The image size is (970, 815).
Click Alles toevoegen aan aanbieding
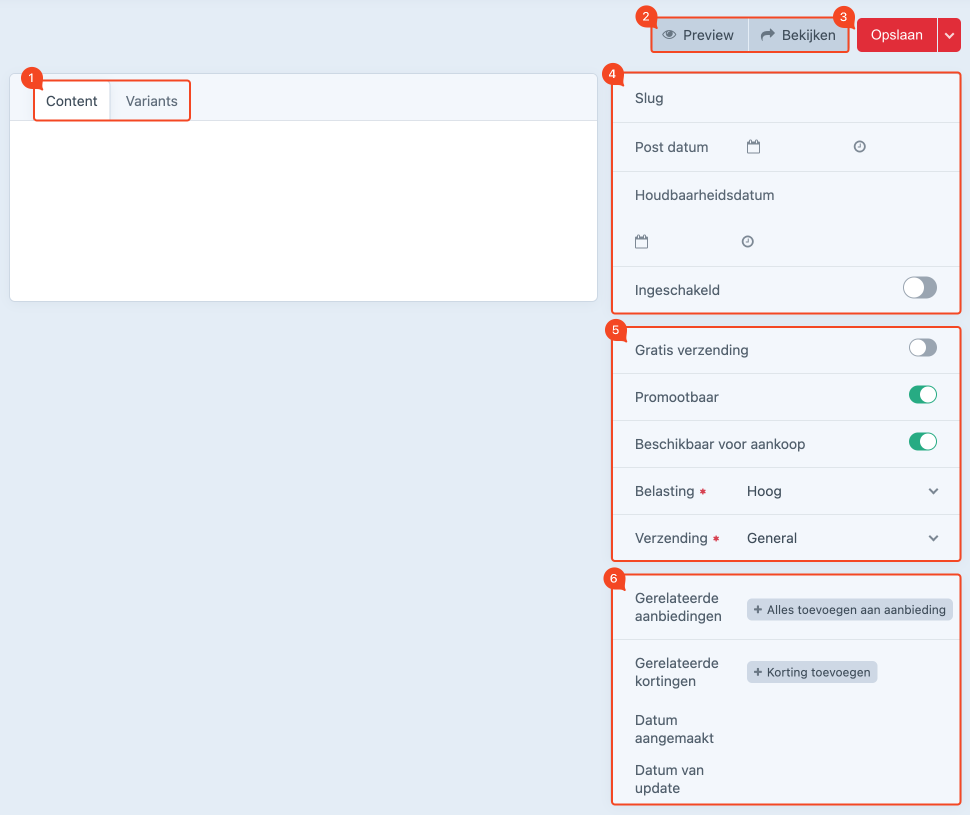pyautogui.click(x=849, y=609)
